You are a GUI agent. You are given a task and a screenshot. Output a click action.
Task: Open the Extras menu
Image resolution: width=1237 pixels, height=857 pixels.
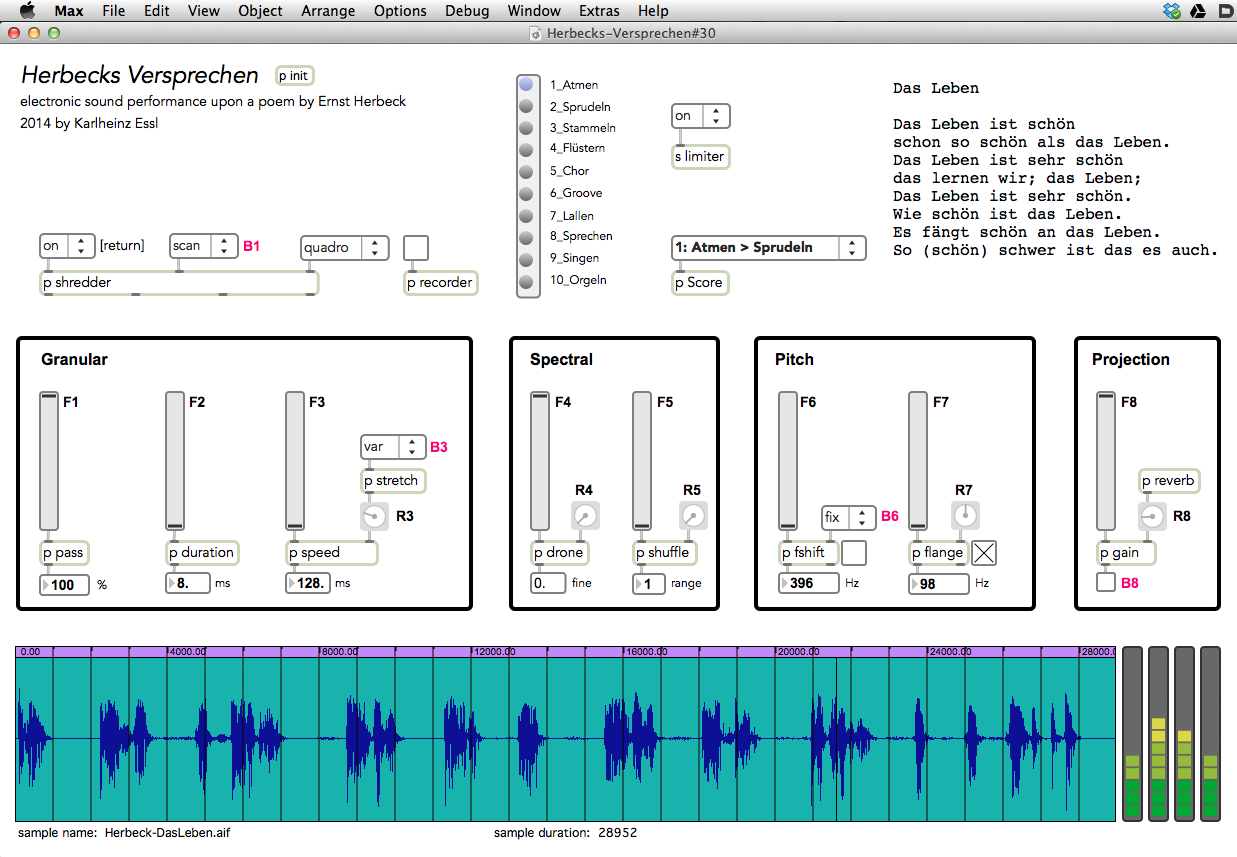click(599, 11)
